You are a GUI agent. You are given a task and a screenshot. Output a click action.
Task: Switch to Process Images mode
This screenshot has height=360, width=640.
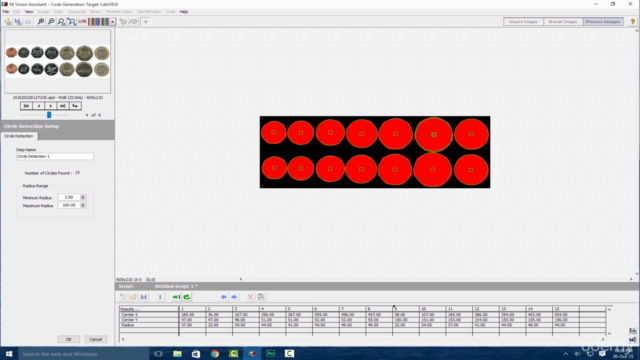[603, 22]
